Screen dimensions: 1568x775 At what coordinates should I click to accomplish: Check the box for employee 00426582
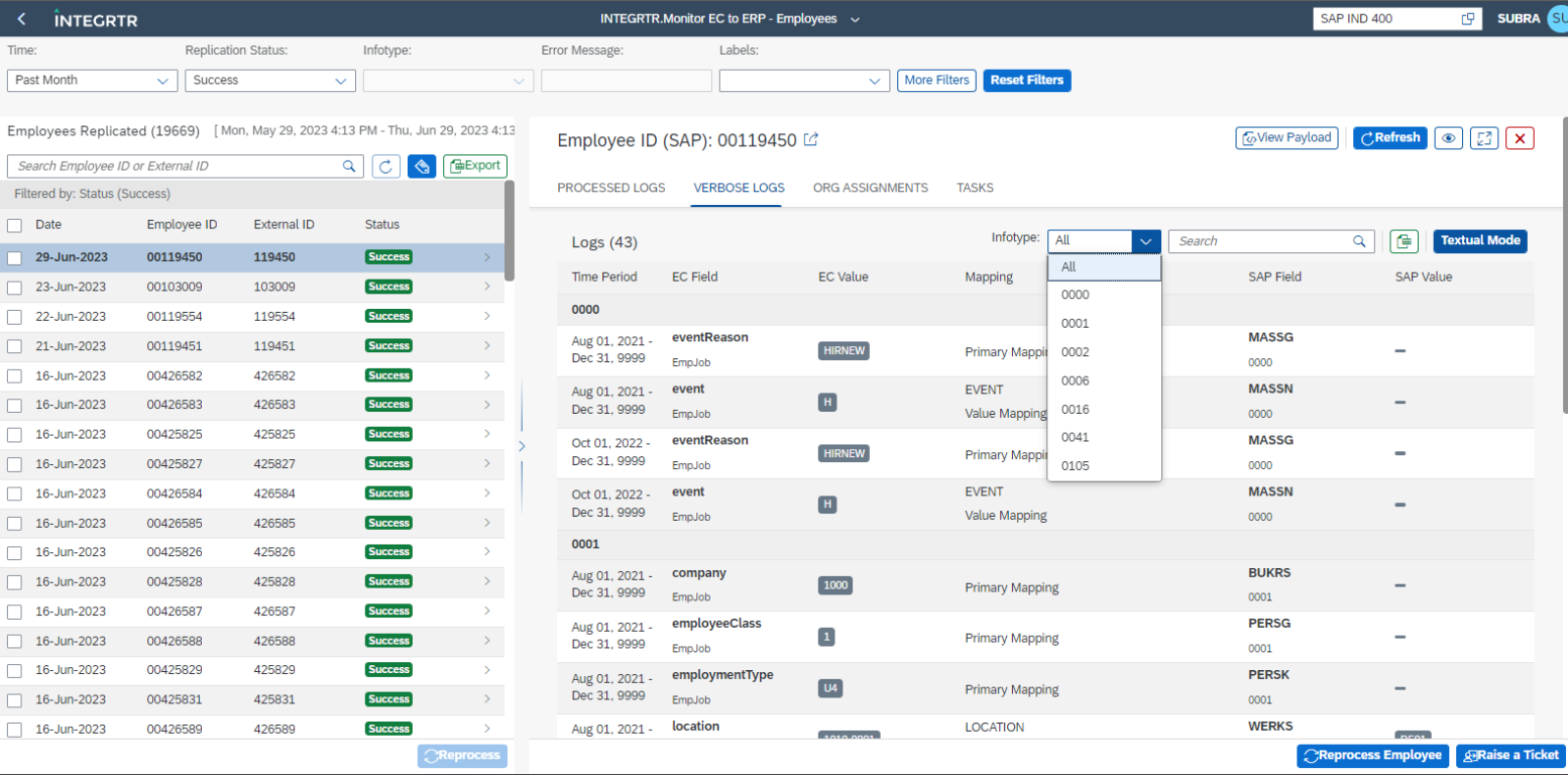(15, 376)
